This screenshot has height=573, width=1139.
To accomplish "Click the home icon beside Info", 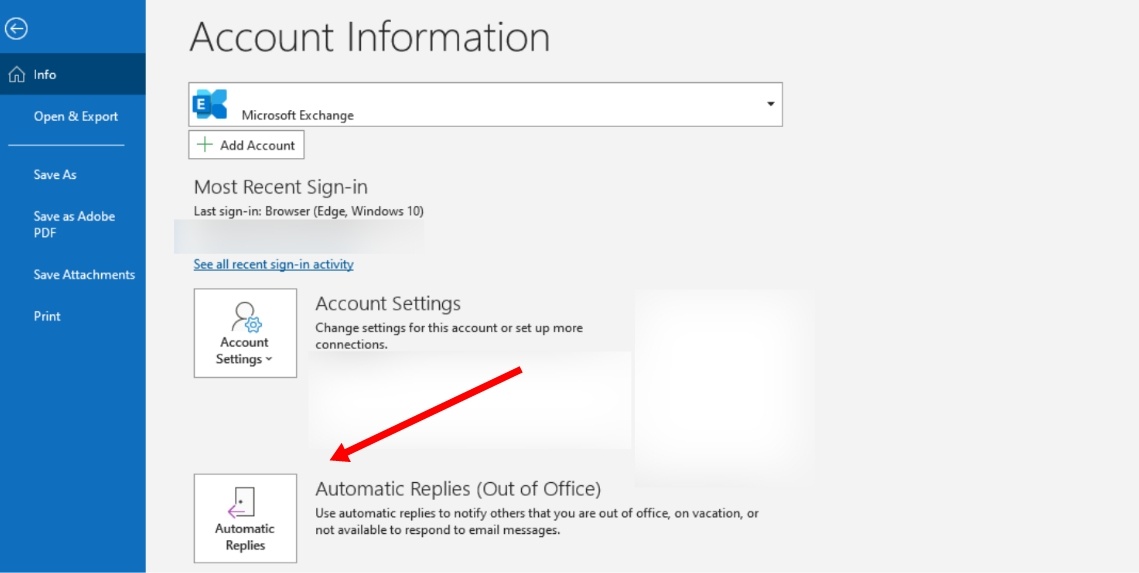I will point(16,75).
